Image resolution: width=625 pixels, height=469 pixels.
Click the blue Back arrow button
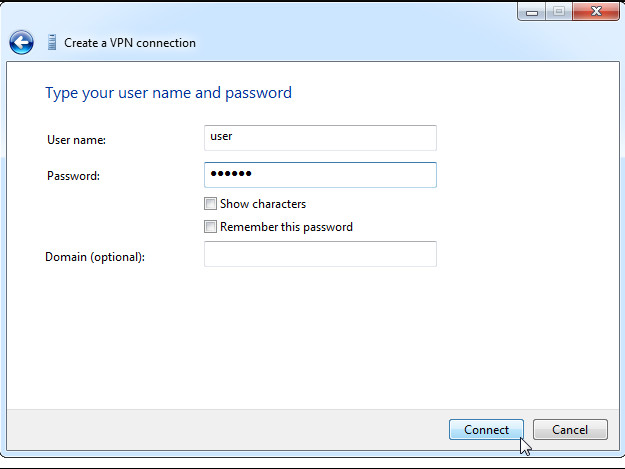[21, 43]
